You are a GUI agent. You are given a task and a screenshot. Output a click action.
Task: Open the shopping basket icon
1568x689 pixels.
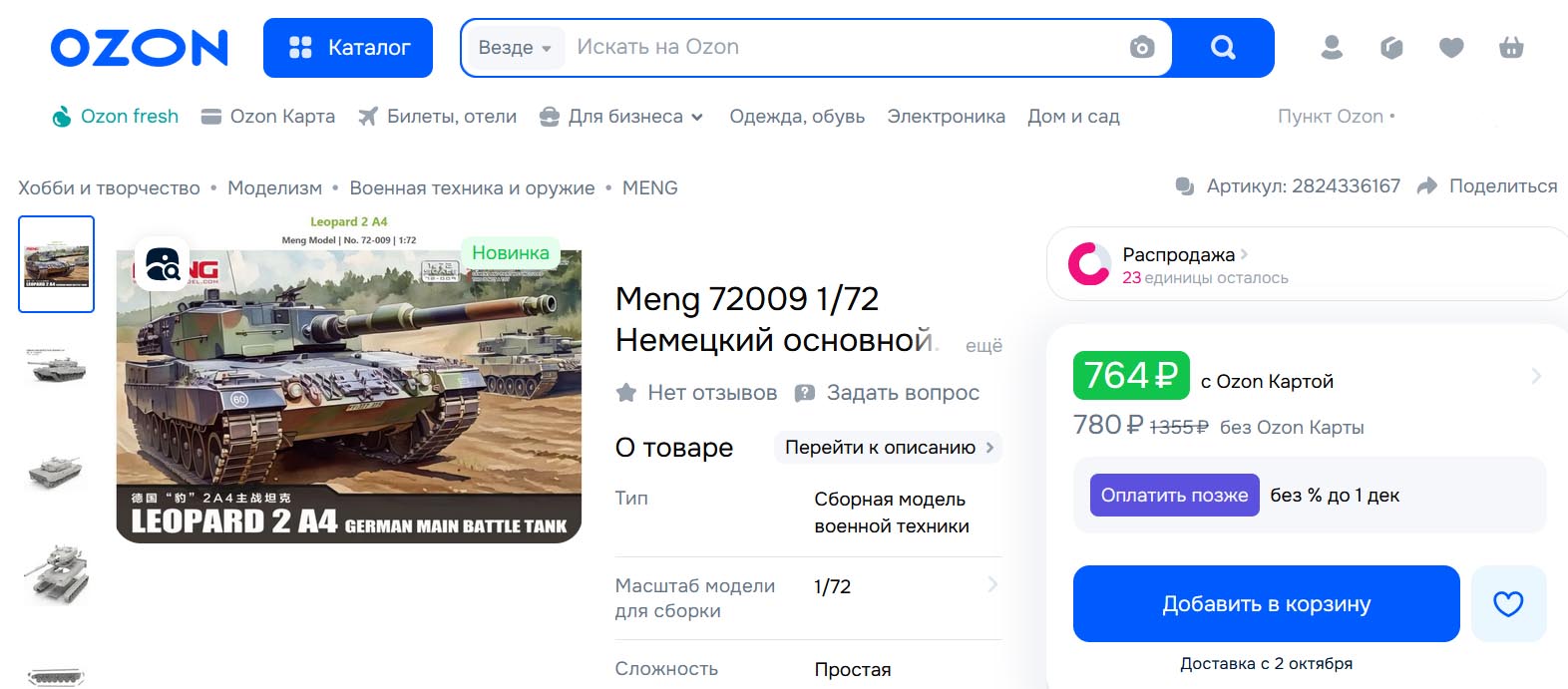coord(1511,47)
